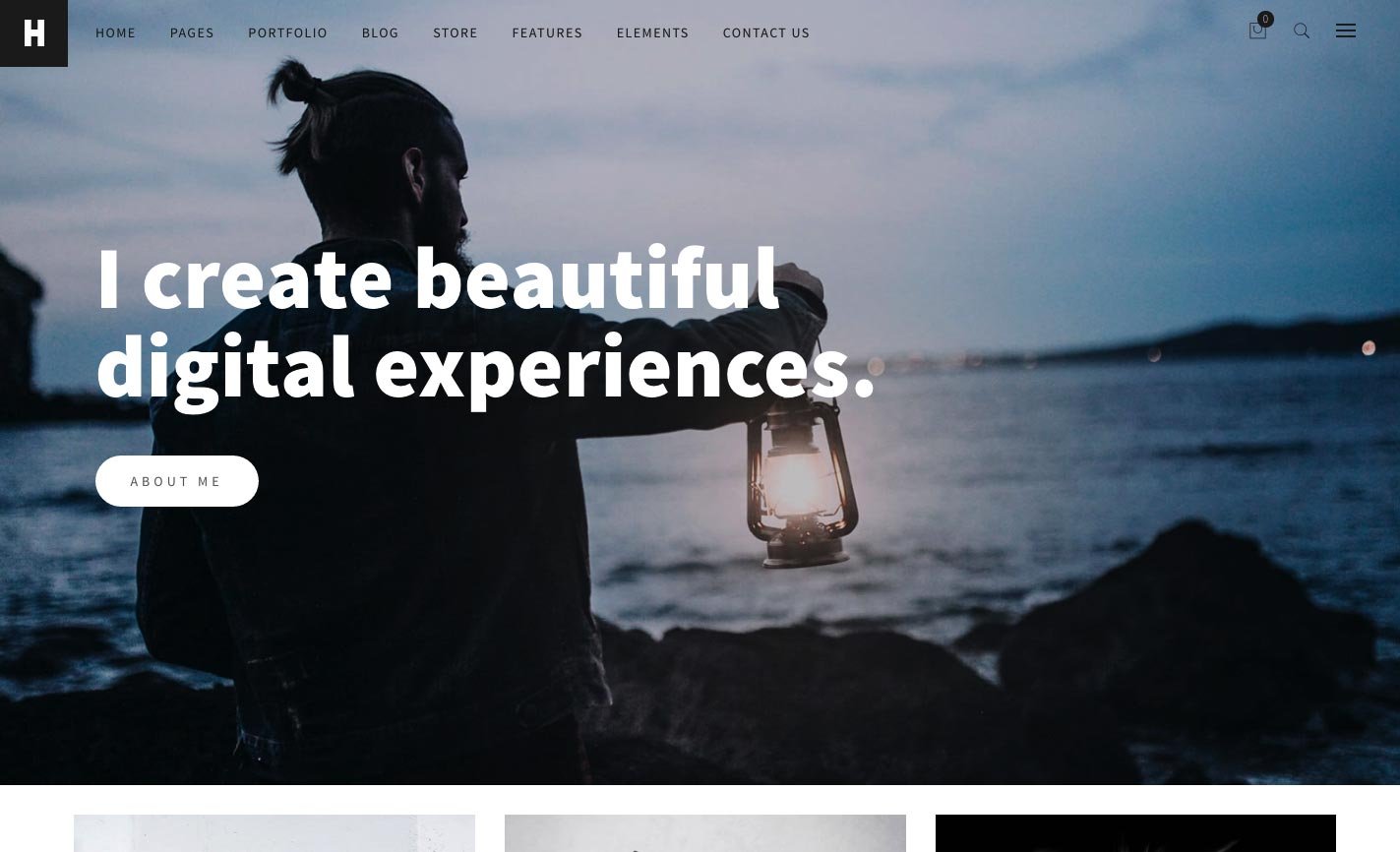Open the first portfolio thumbnail on left

click(x=274, y=833)
